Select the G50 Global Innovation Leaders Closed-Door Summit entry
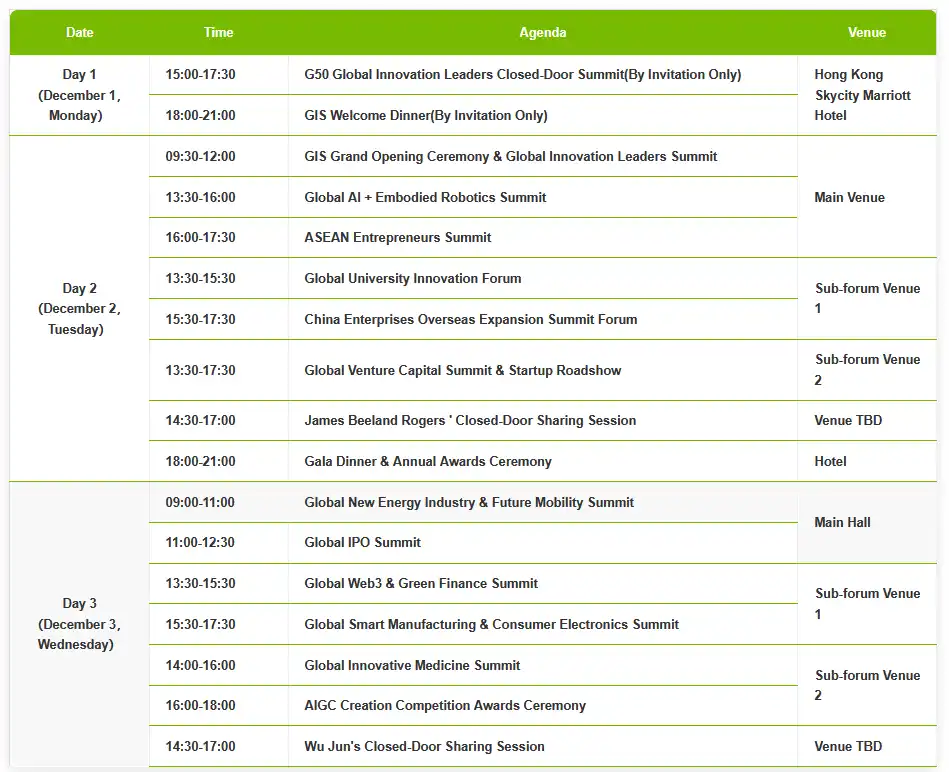The image size is (949, 772). tap(522, 75)
